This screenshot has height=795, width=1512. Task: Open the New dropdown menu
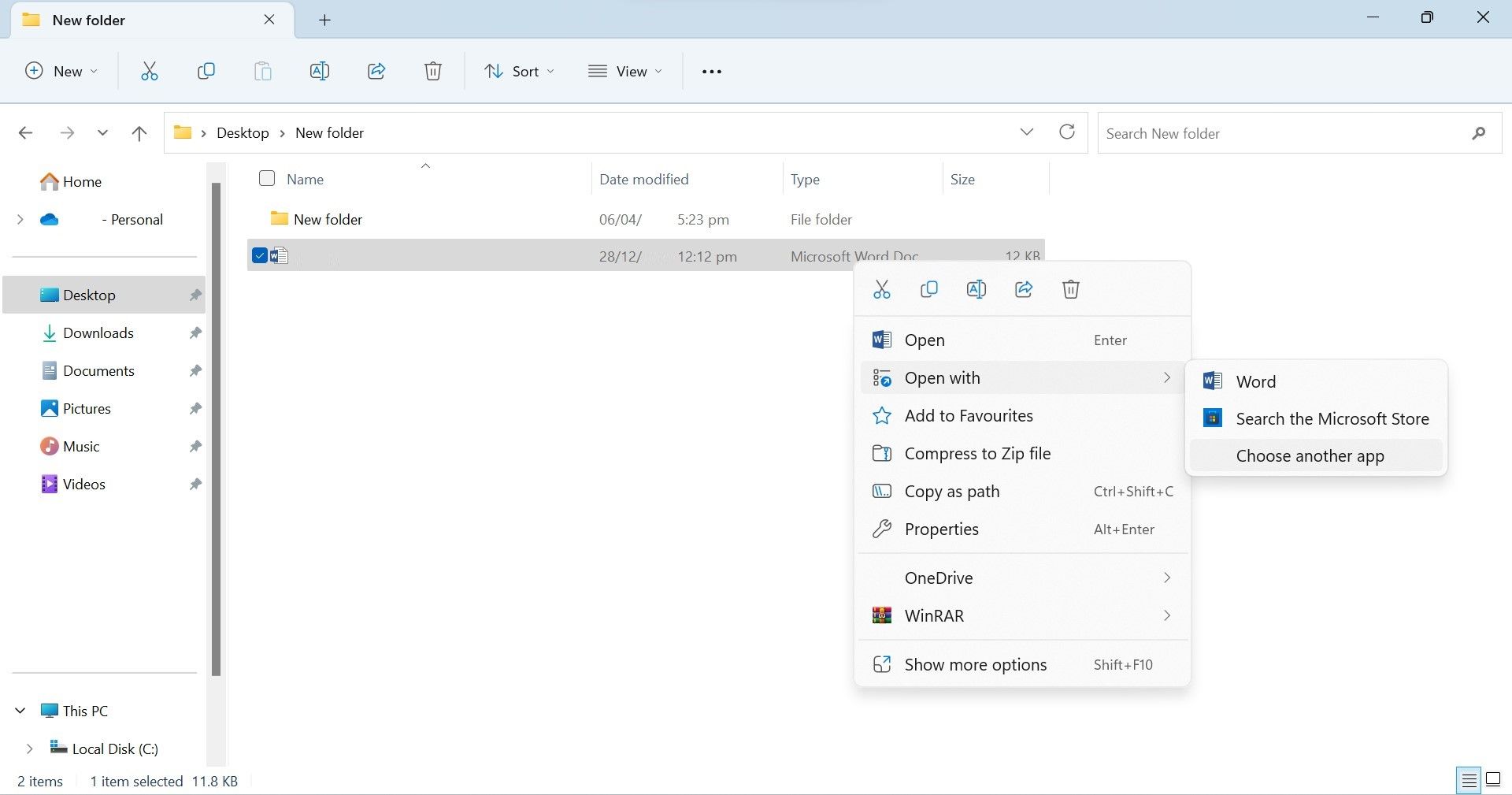(62, 72)
